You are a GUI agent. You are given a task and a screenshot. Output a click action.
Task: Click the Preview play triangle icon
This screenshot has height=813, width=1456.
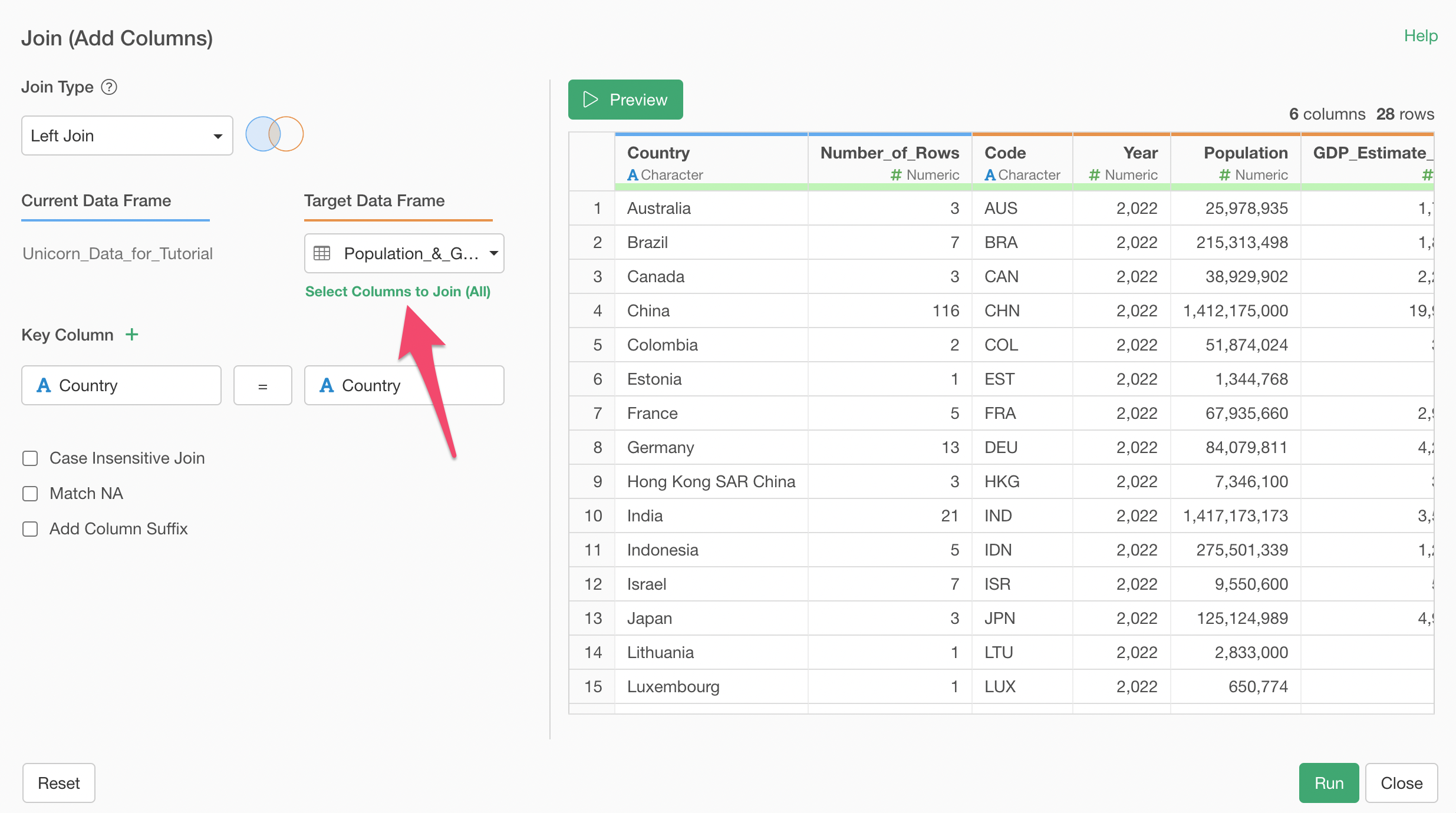[590, 100]
